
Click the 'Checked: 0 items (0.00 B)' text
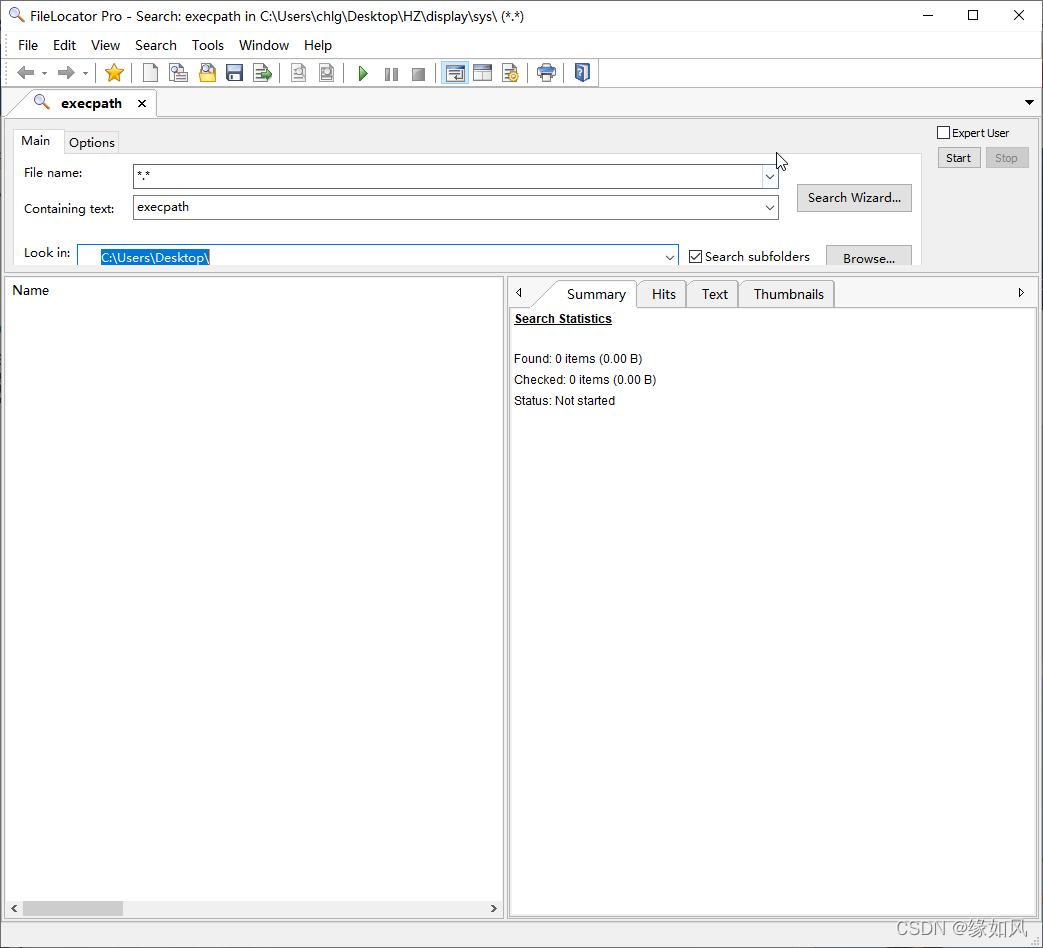coord(585,379)
